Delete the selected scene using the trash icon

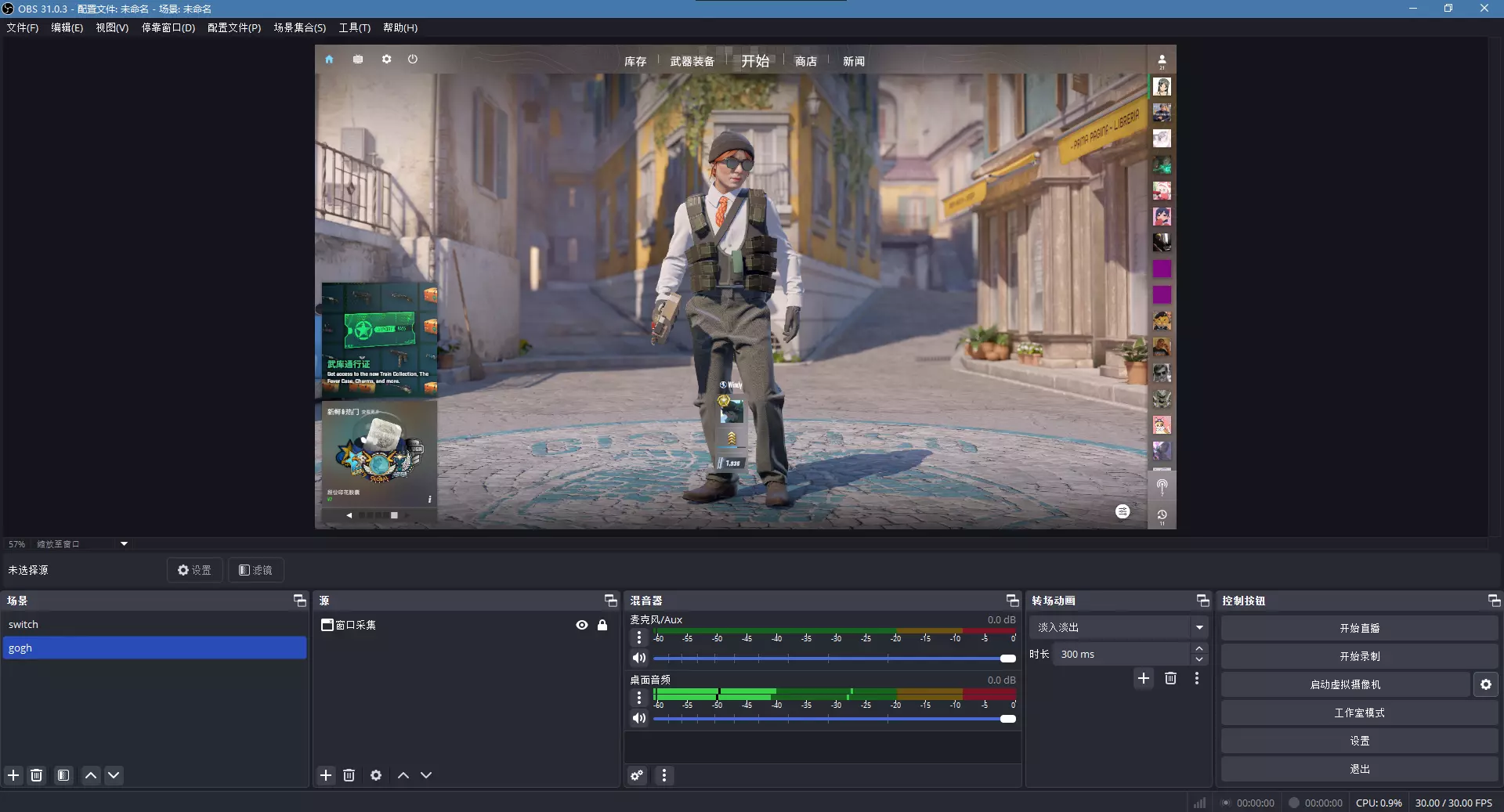[x=37, y=775]
